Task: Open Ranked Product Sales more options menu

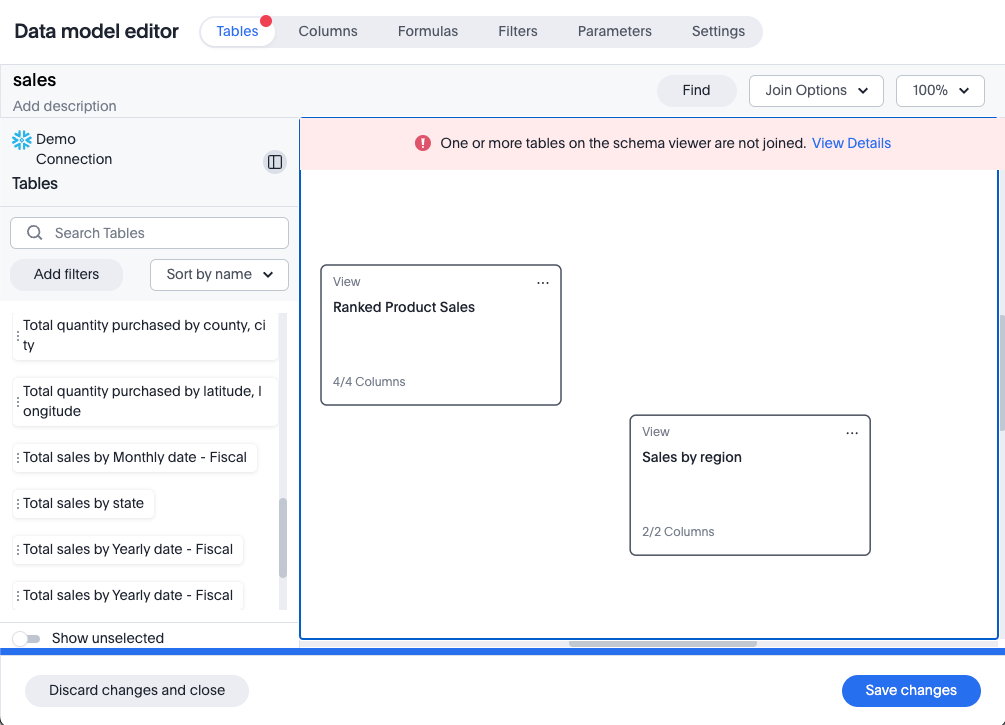Action: point(543,283)
